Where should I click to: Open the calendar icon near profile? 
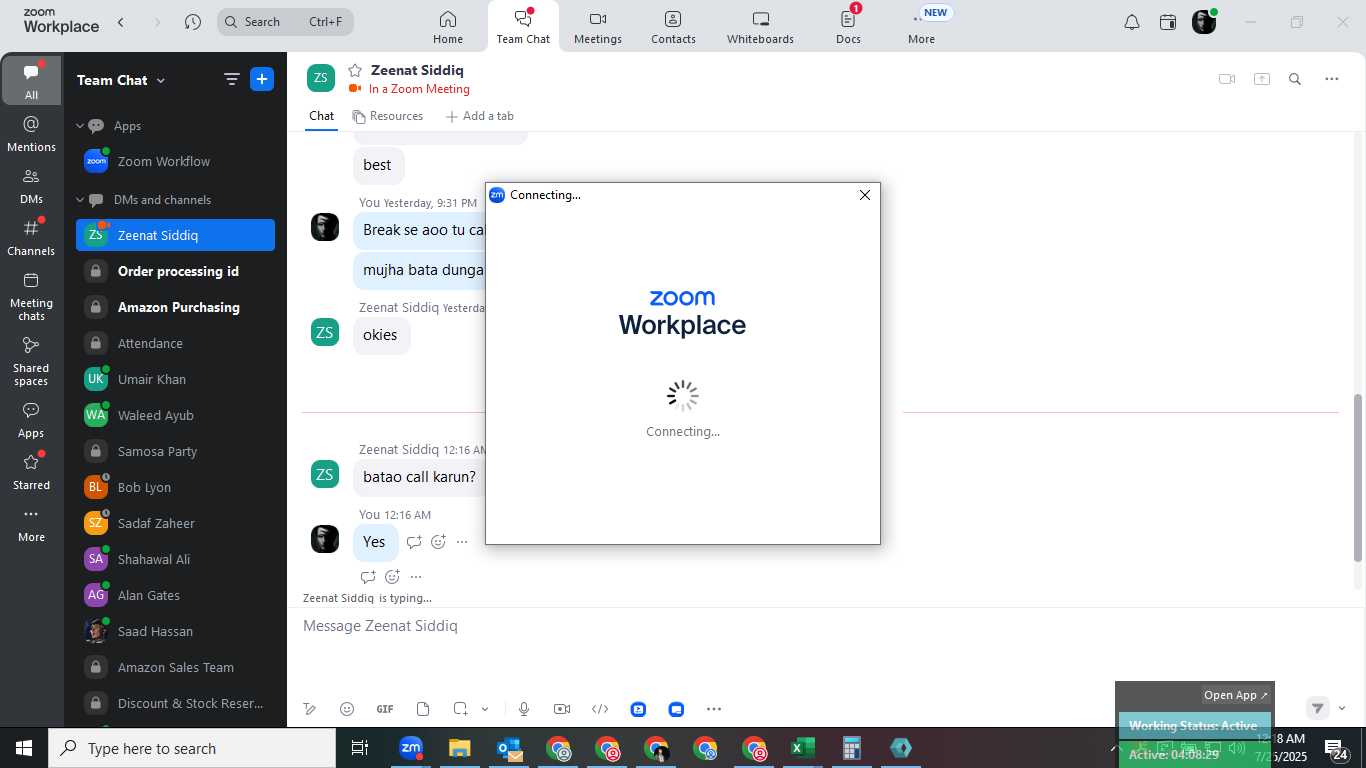tap(1168, 22)
